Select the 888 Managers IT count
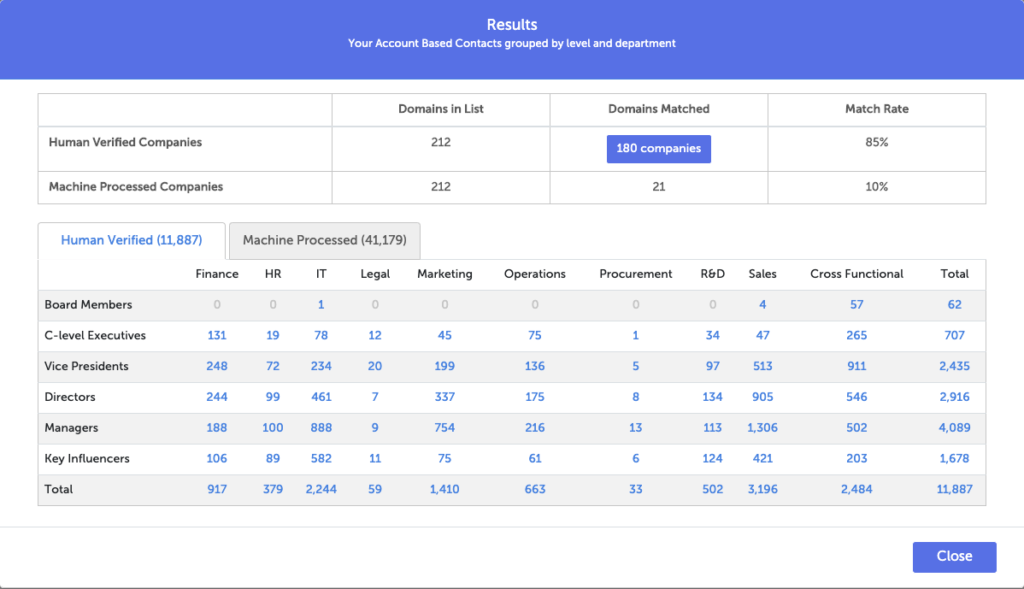The width and height of the screenshot is (1024, 589). pyautogui.click(x=320, y=427)
